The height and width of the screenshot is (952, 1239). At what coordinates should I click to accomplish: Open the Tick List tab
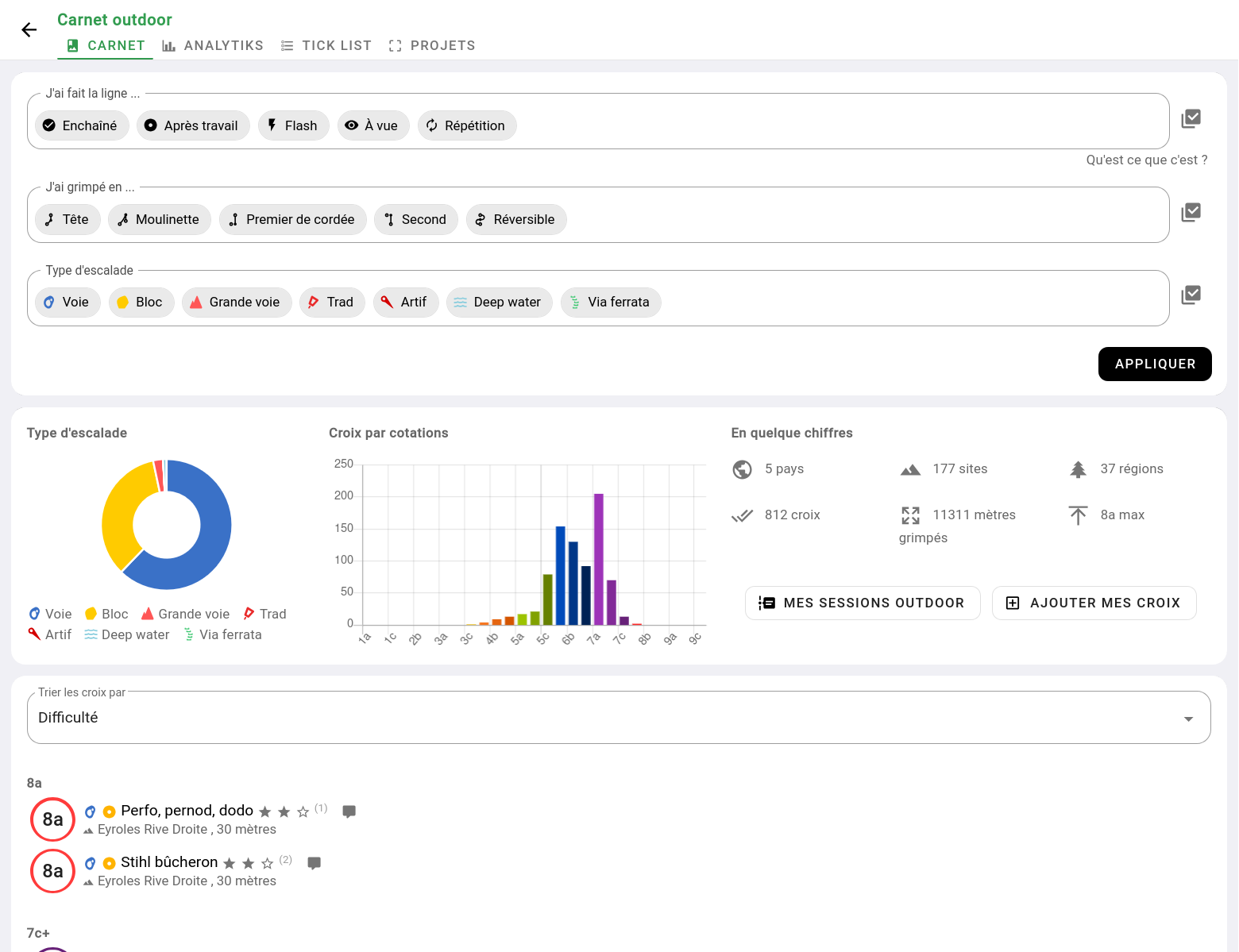pyautogui.click(x=326, y=45)
